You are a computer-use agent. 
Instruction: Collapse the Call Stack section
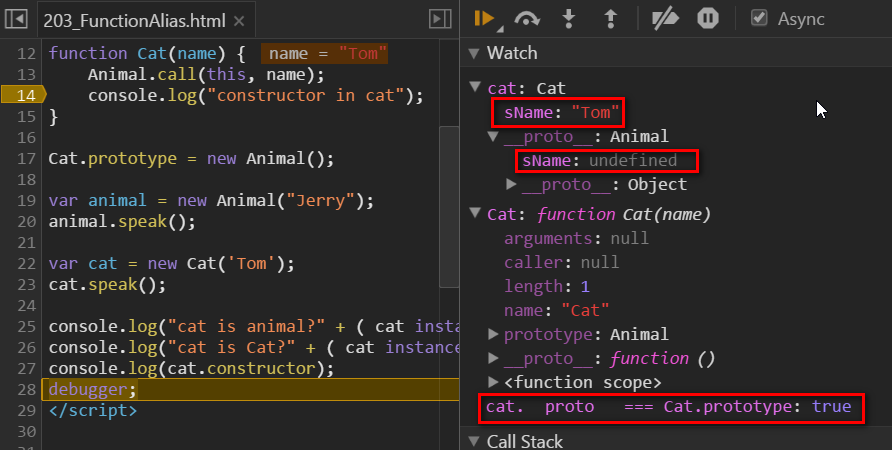[x=473, y=441]
